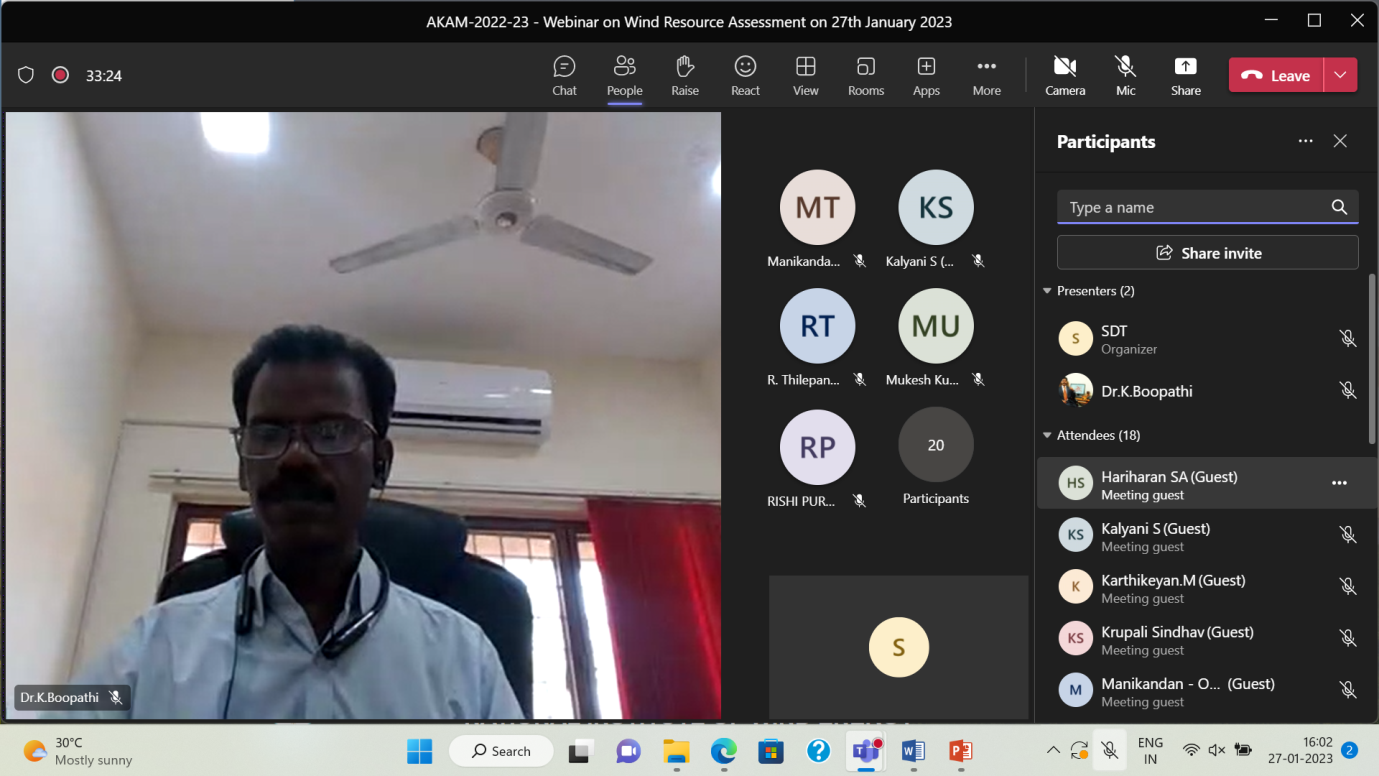1379x776 pixels.
Task: Toggle the People participants pane
Action: tap(624, 76)
